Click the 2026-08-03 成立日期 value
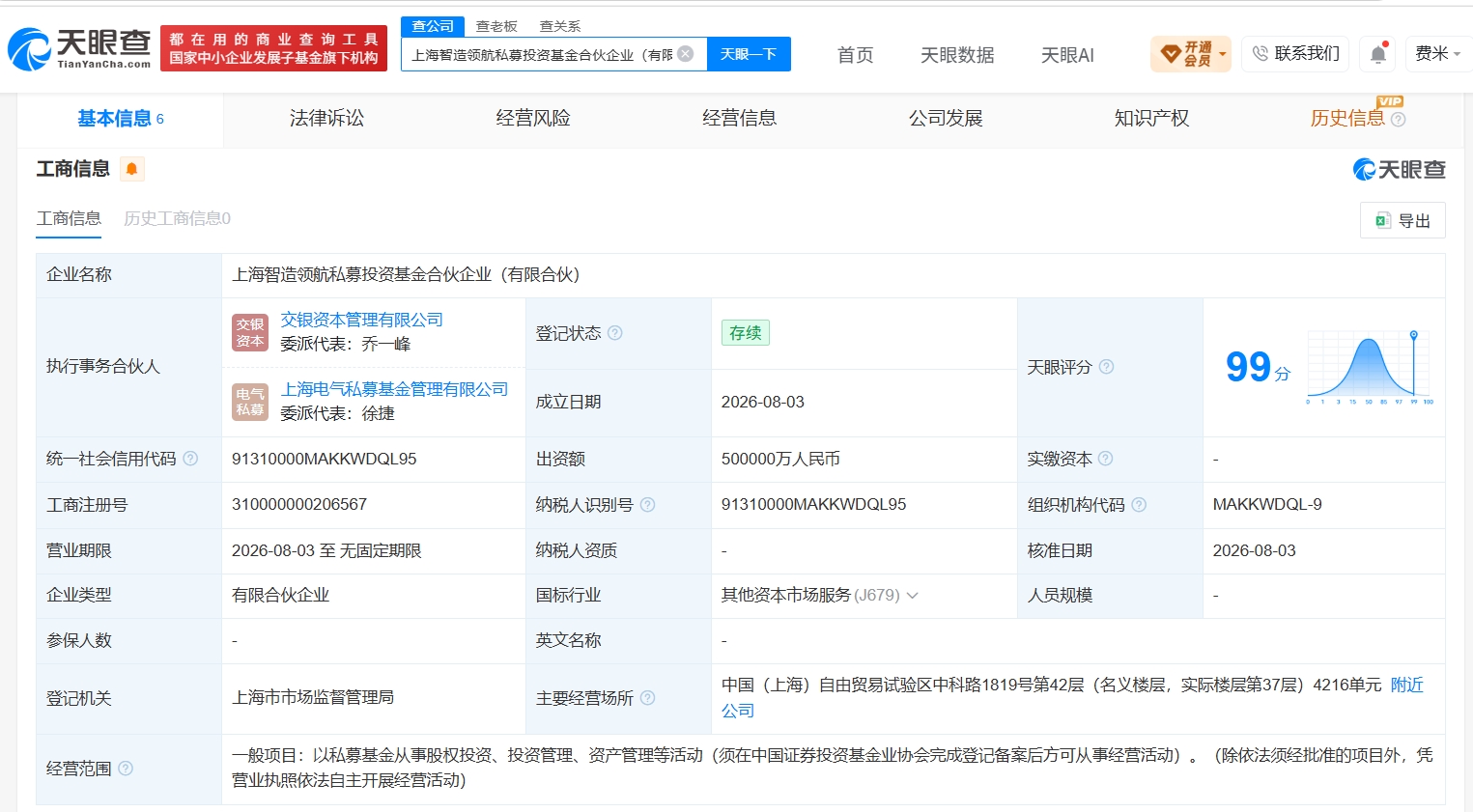The height and width of the screenshot is (812, 1473). 763,402
